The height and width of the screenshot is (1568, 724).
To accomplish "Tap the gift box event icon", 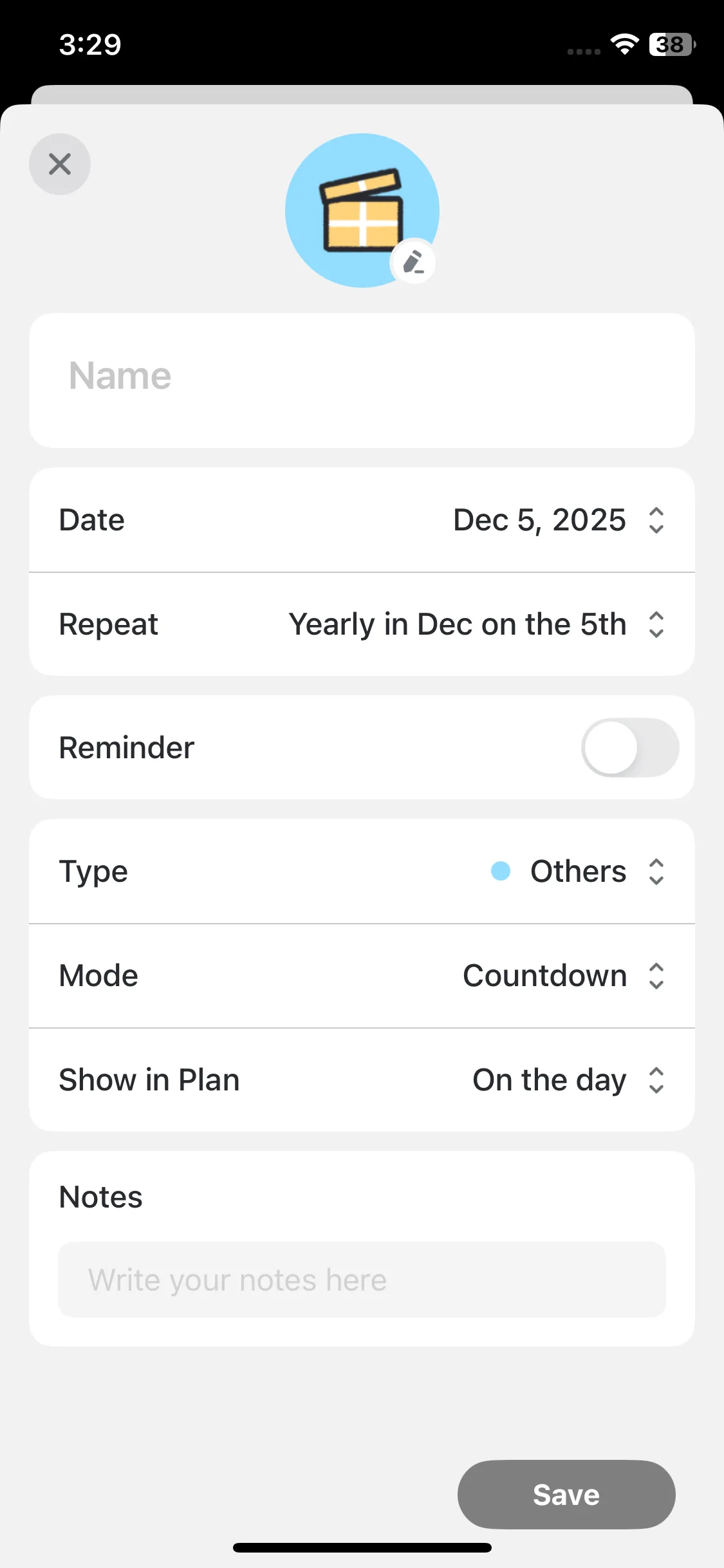I will 362,210.
